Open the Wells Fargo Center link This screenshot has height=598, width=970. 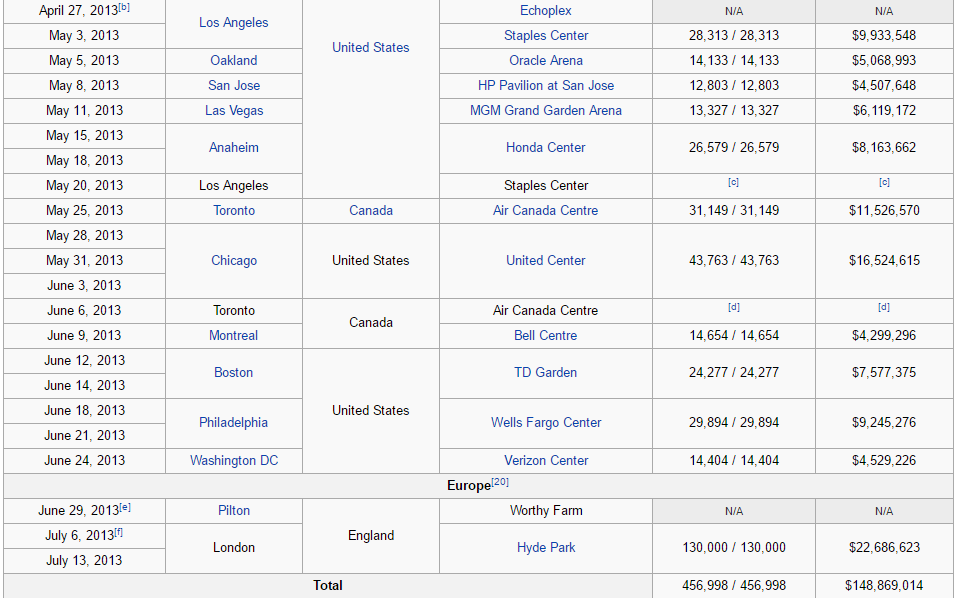(x=546, y=422)
